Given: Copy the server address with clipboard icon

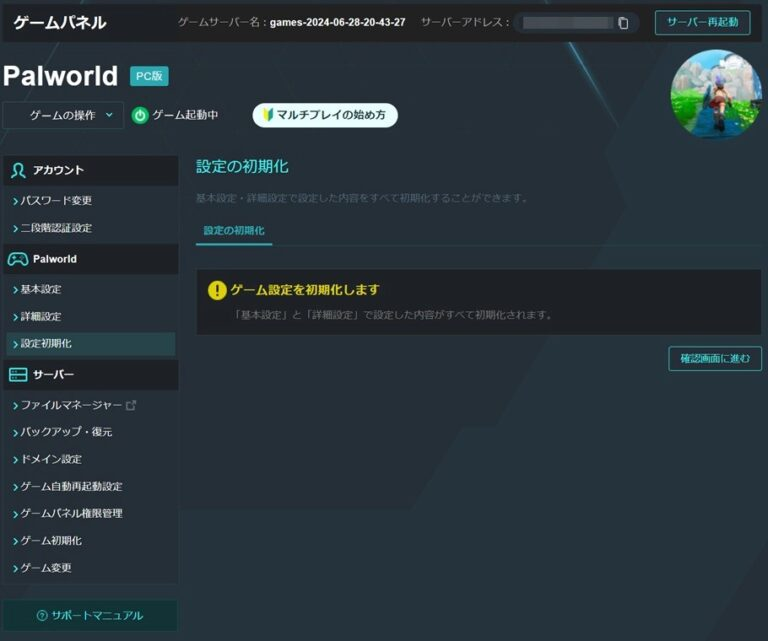Looking at the screenshot, I should pos(623,23).
